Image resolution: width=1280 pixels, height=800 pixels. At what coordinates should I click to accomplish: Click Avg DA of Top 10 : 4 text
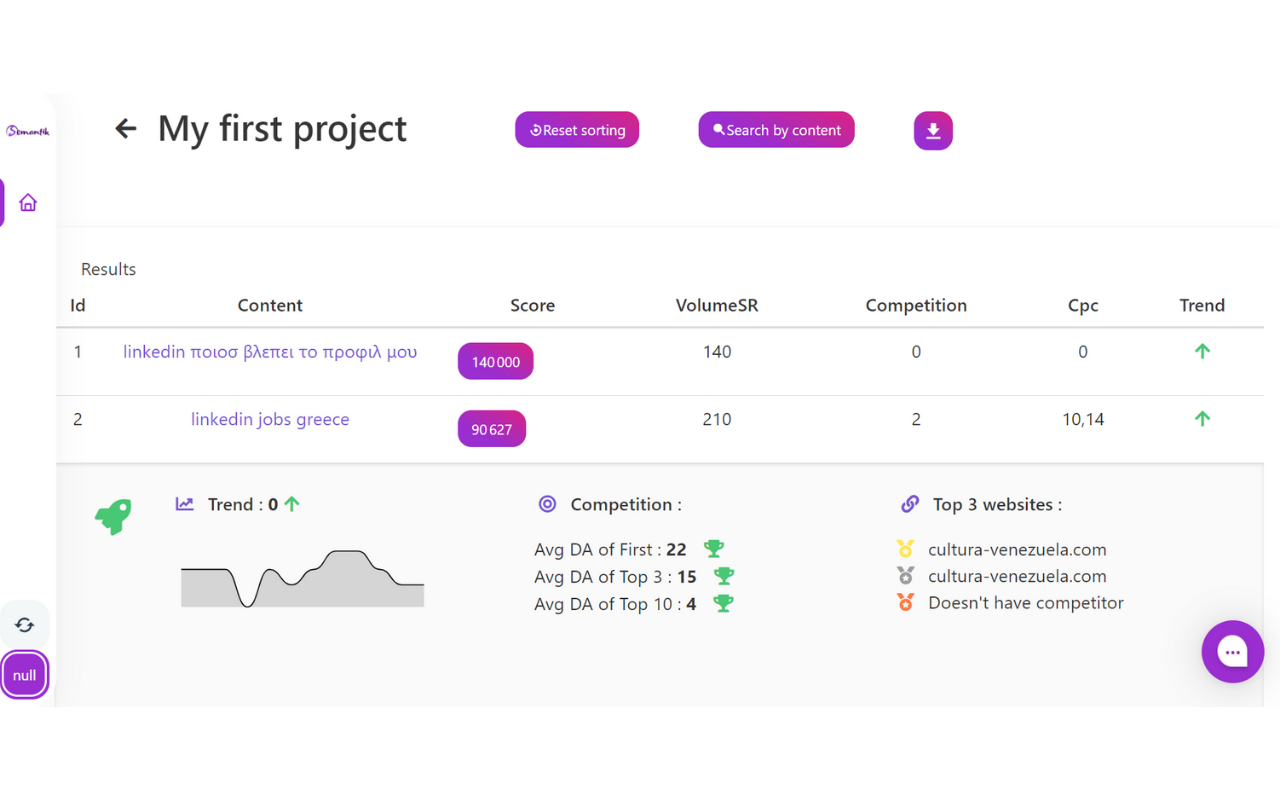pyautogui.click(x=615, y=604)
